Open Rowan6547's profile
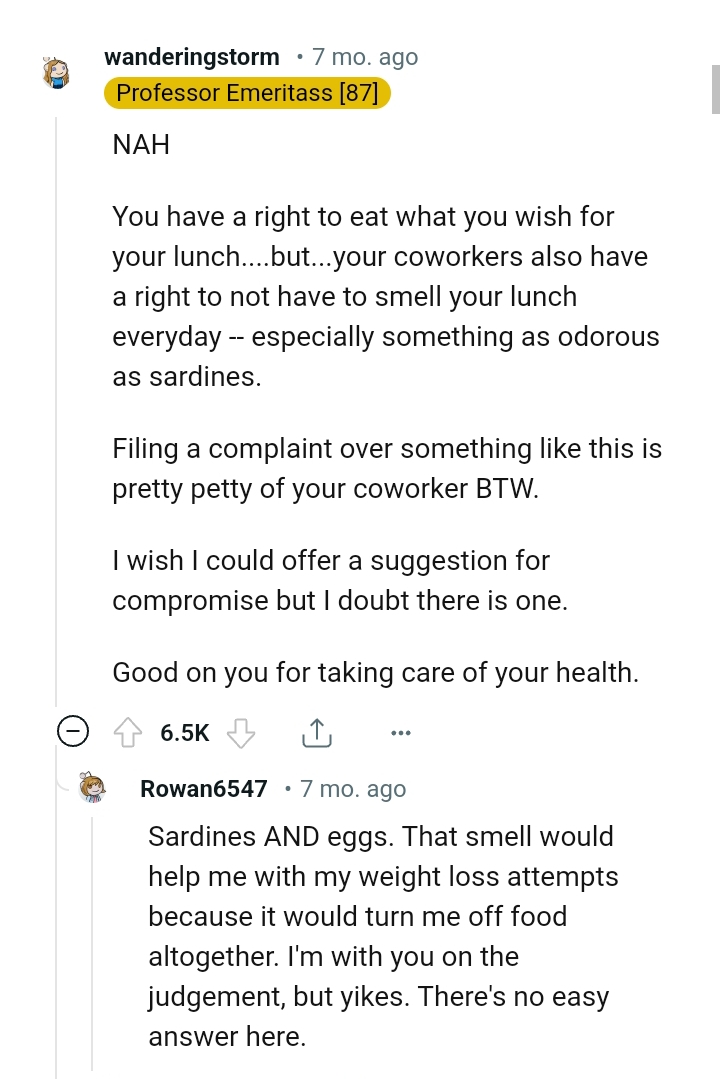Viewport: 720px width, 1079px height. pyautogui.click(x=203, y=789)
